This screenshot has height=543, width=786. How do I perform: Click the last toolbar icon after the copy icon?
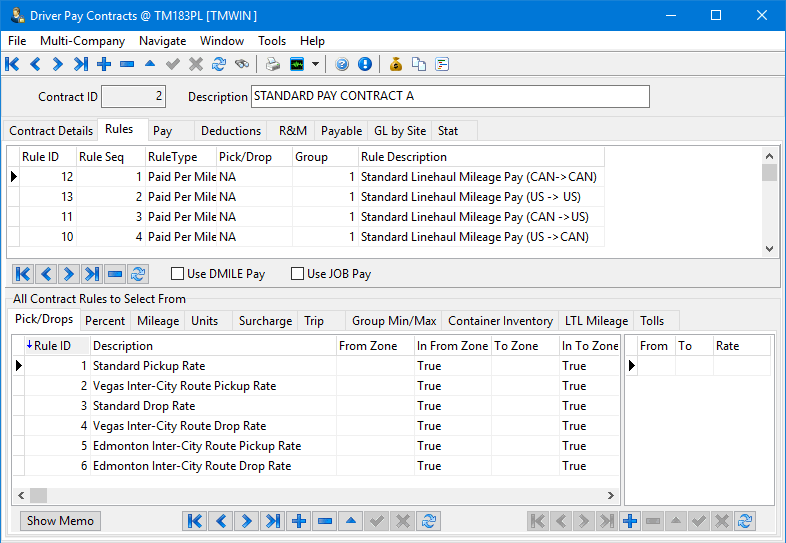tap(442, 64)
